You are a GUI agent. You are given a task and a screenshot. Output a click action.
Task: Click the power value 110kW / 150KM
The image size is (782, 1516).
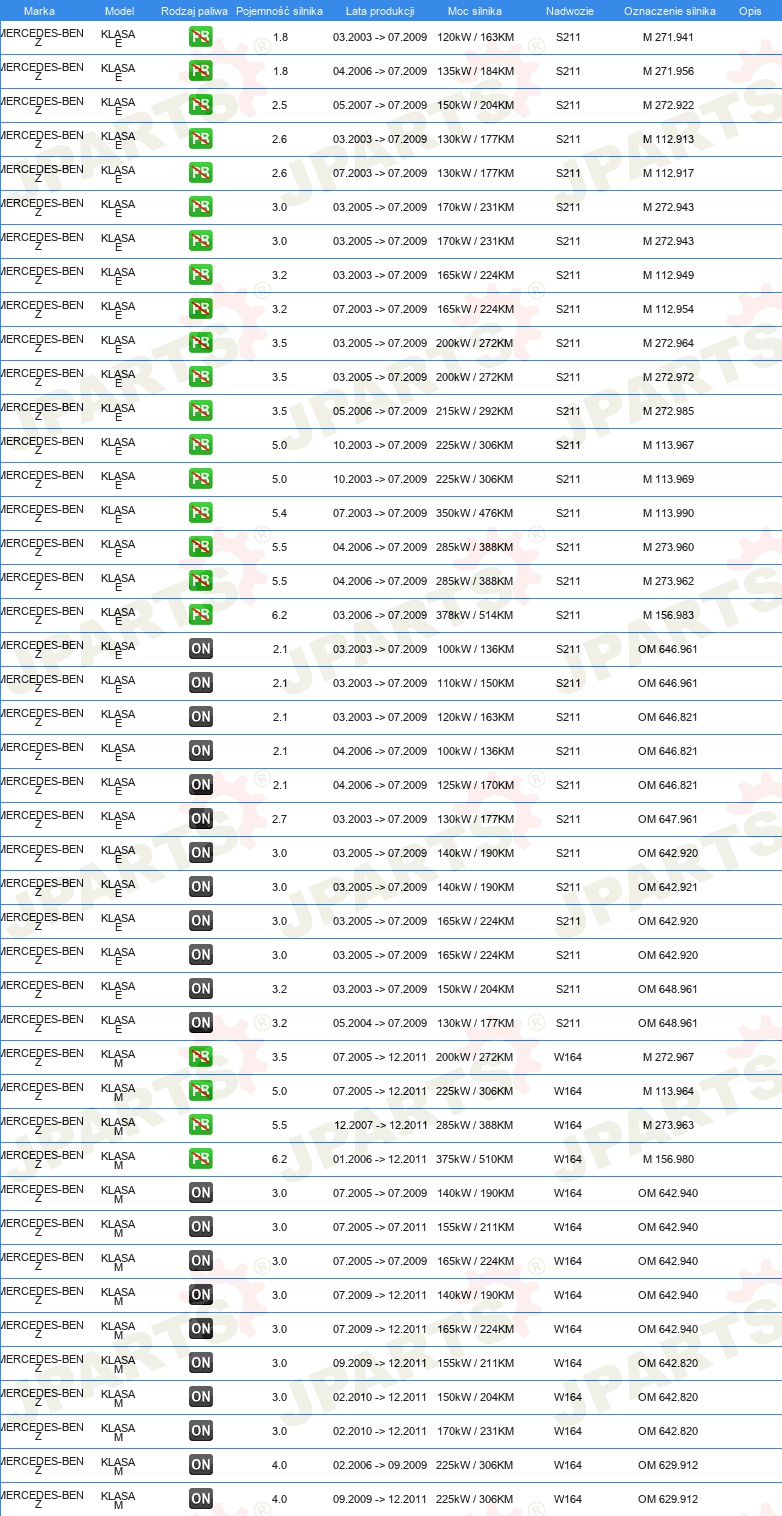click(x=475, y=683)
